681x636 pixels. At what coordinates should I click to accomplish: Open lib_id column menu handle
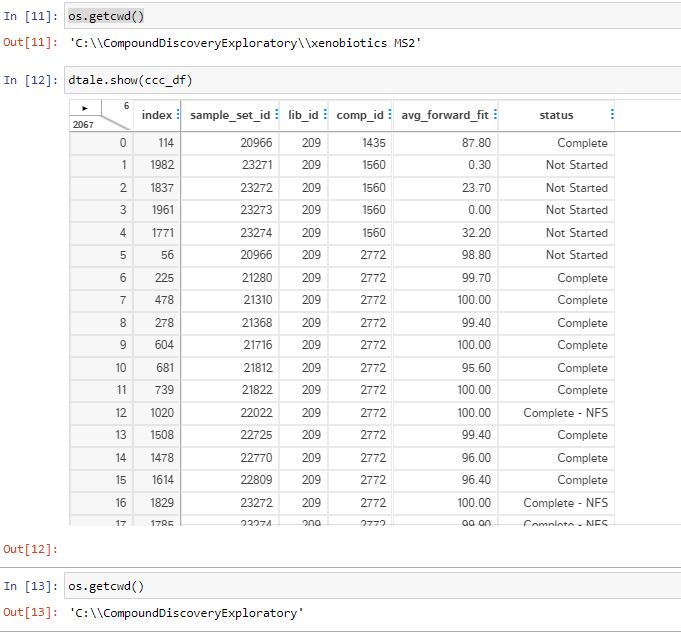pyautogui.click(x=325, y=114)
